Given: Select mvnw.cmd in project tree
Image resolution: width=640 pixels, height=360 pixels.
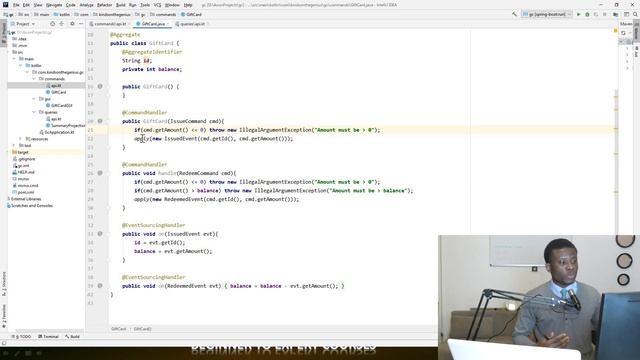Looking at the screenshot, I should click(x=25, y=185).
